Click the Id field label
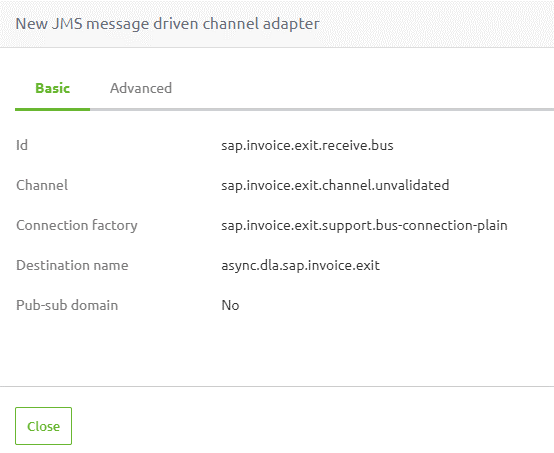 22,145
